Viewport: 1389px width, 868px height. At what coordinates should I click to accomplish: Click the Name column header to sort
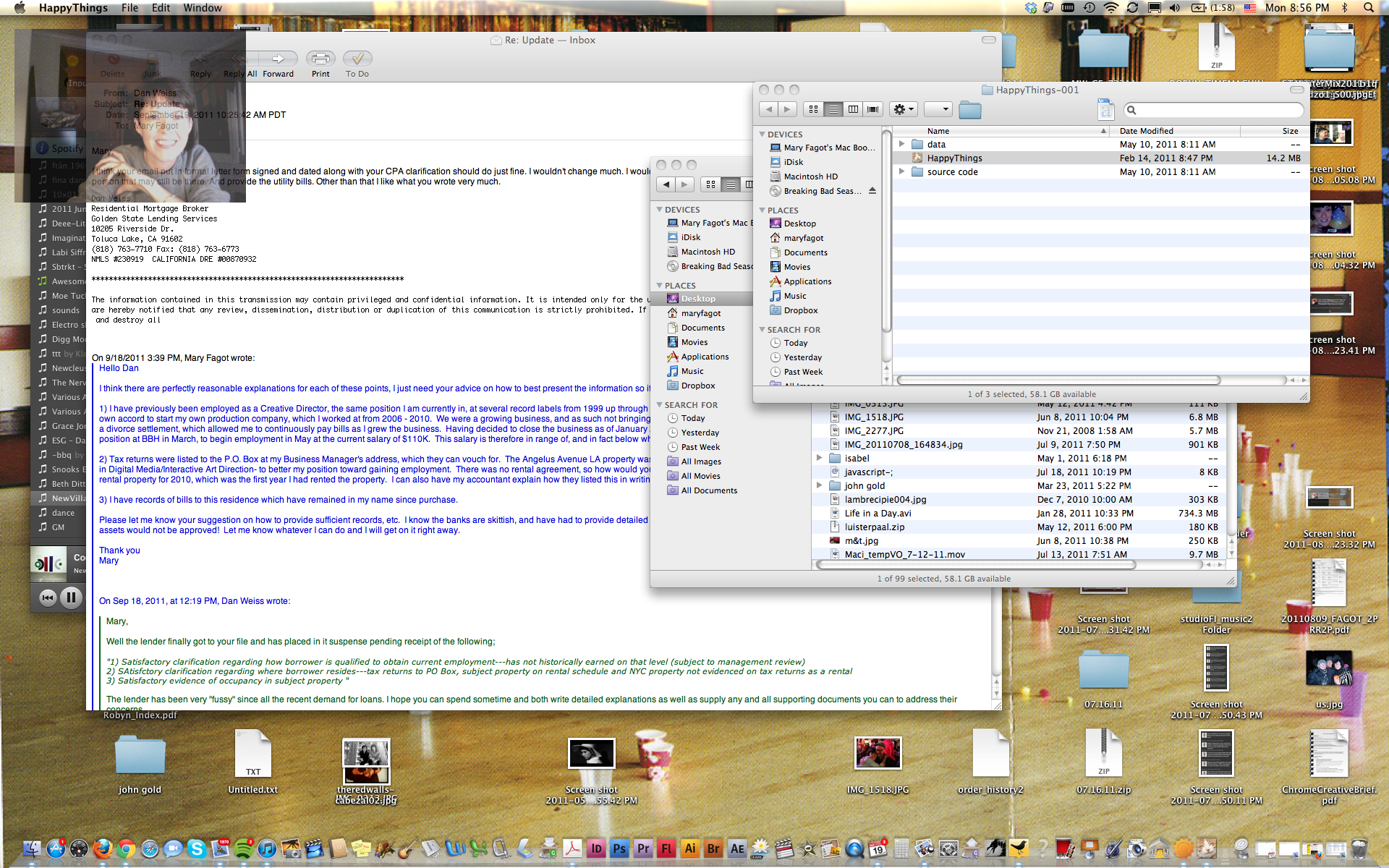point(1003,131)
